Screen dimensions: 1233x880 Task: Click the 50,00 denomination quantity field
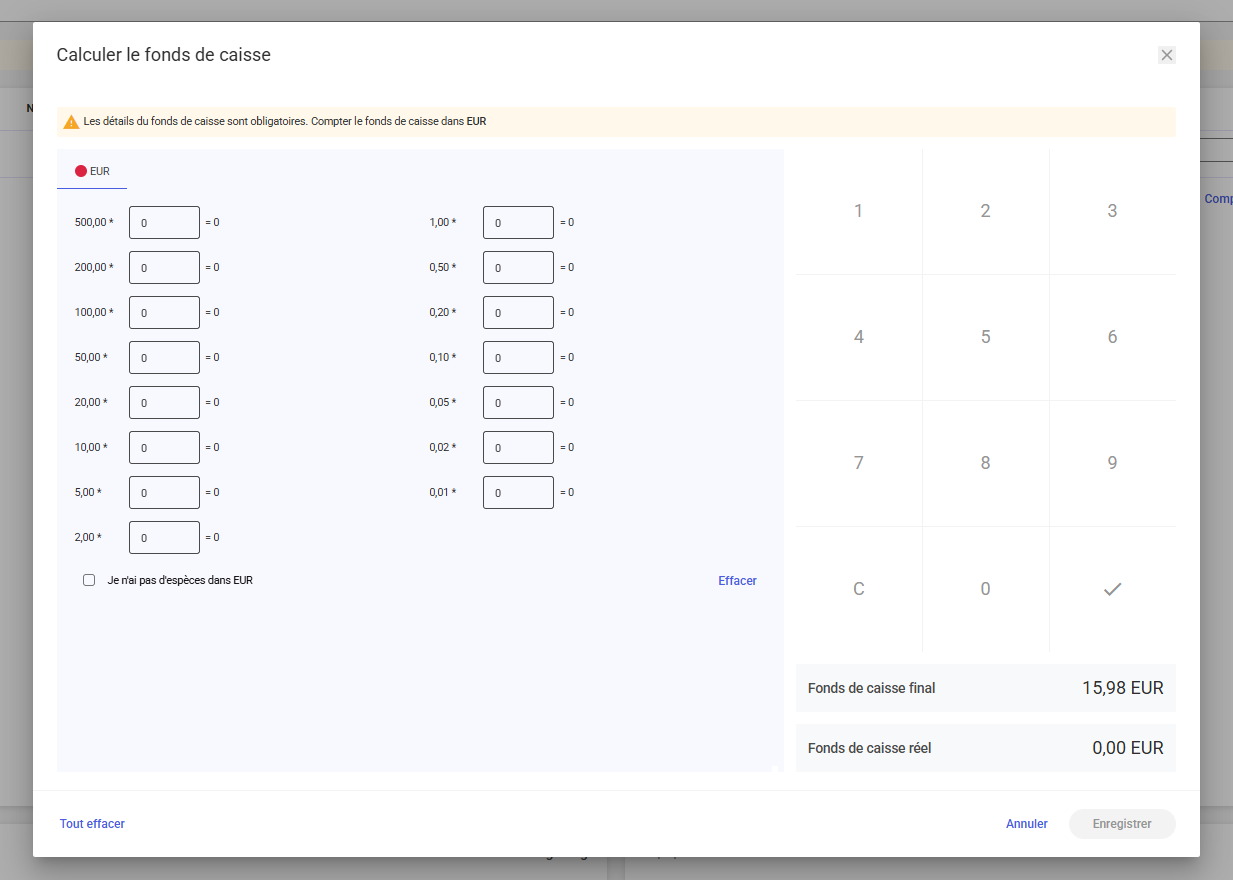tap(164, 357)
